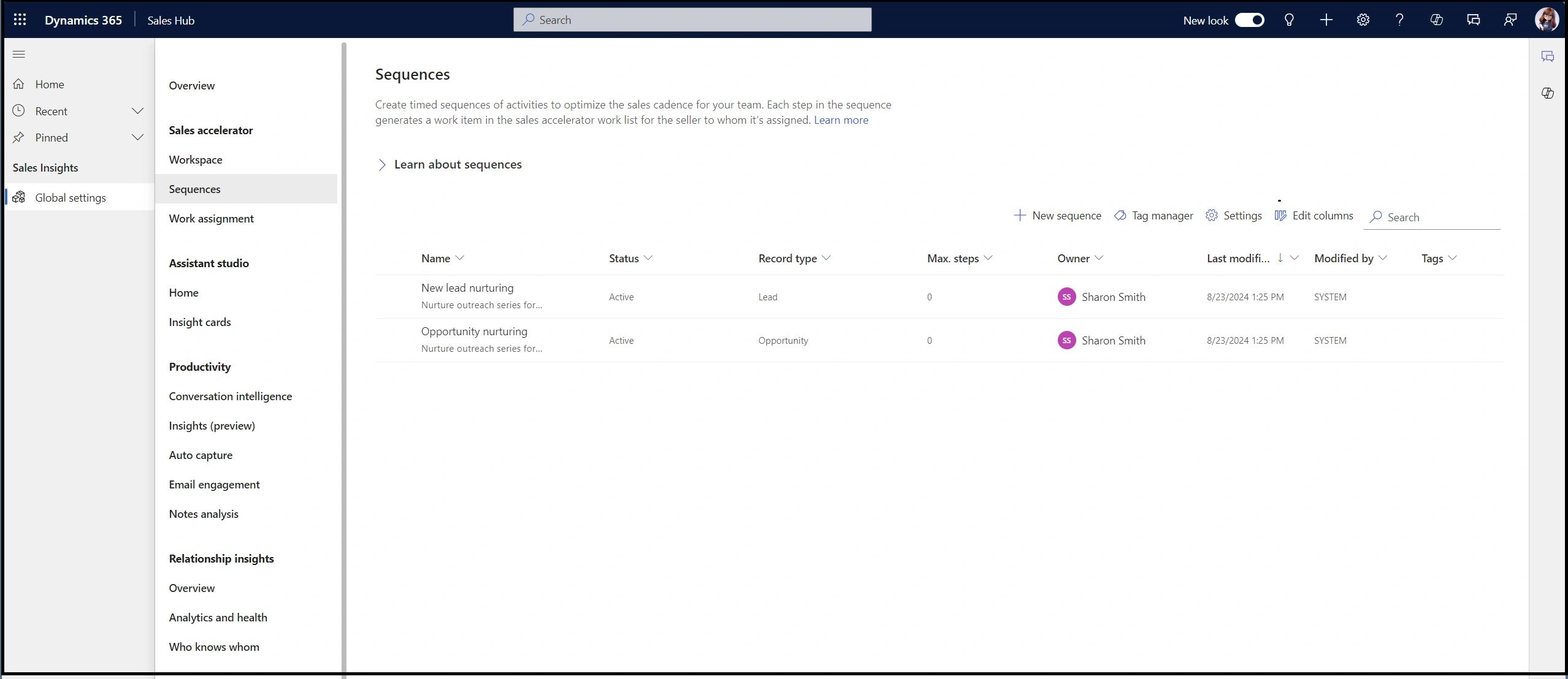The image size is (1568, 679).
Task: Disable the New look toggle
Action: (1249, 19)
